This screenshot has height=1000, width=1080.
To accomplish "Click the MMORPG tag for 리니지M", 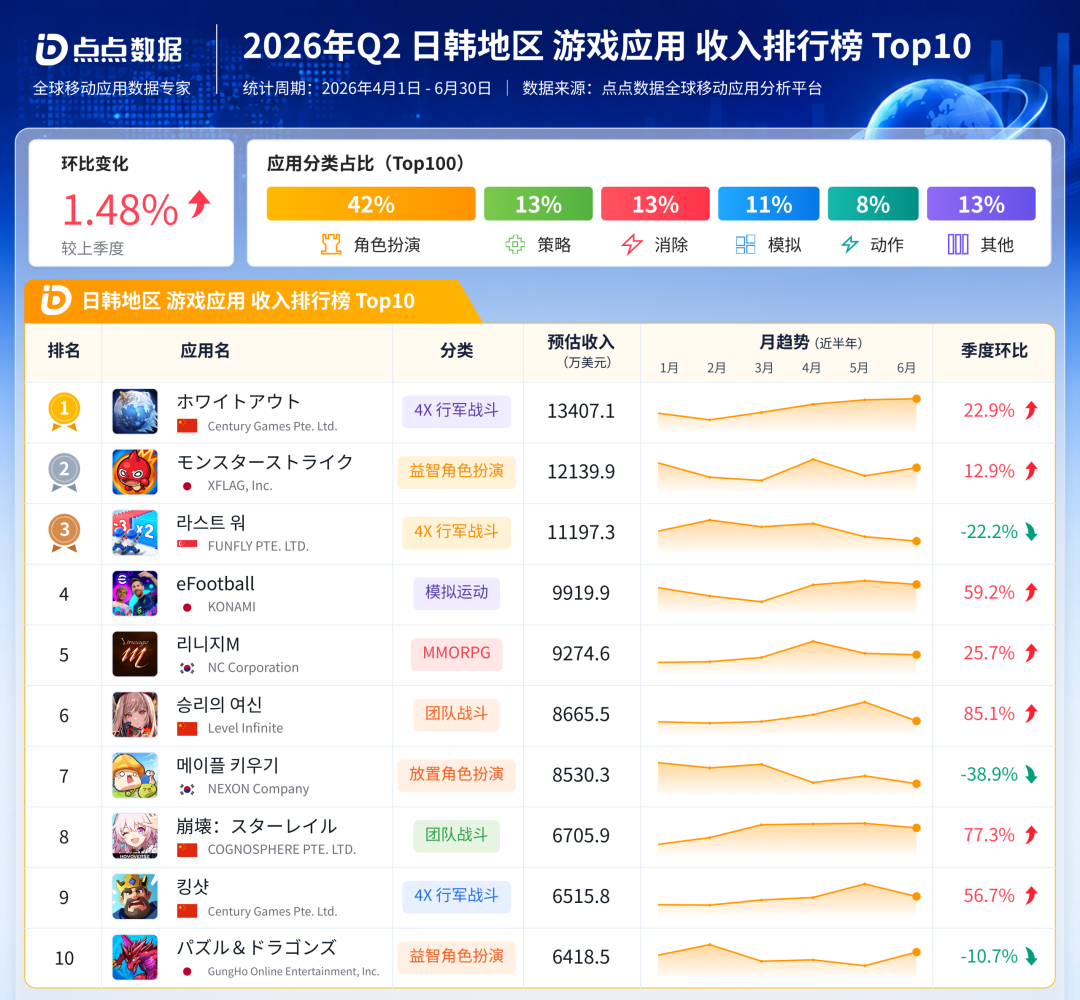I will pyautogui.click(x=457, y=654).
